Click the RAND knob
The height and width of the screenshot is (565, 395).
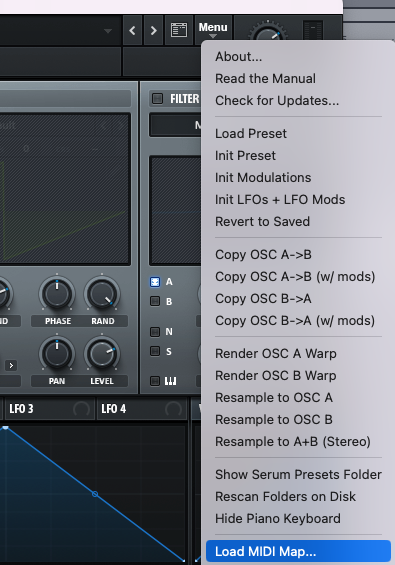(102, 294)
